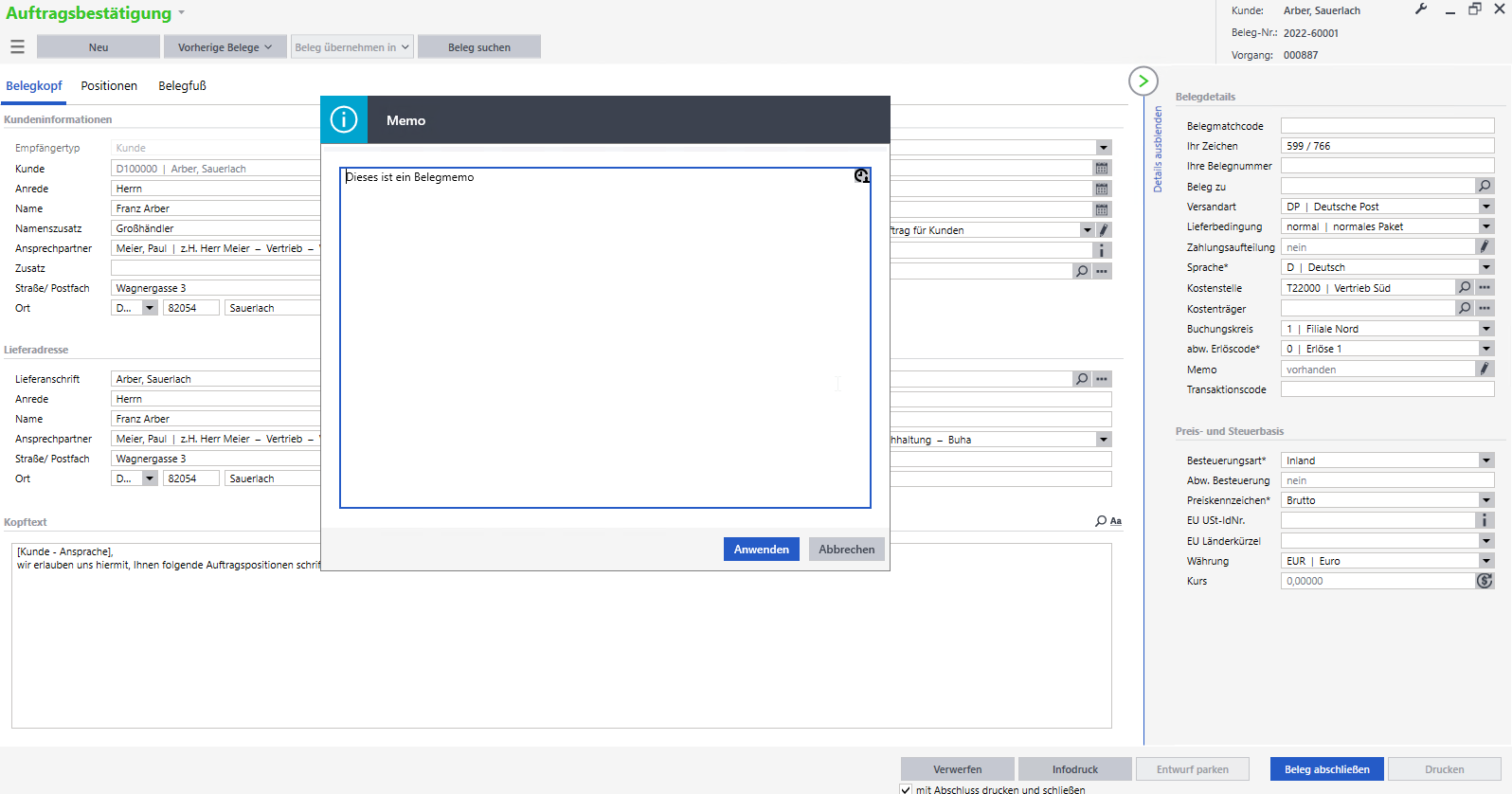This screenshot has height=794, width=1512.
Task: Click the Kostenträger ellipsis icon
Action: coord(1485,309)
